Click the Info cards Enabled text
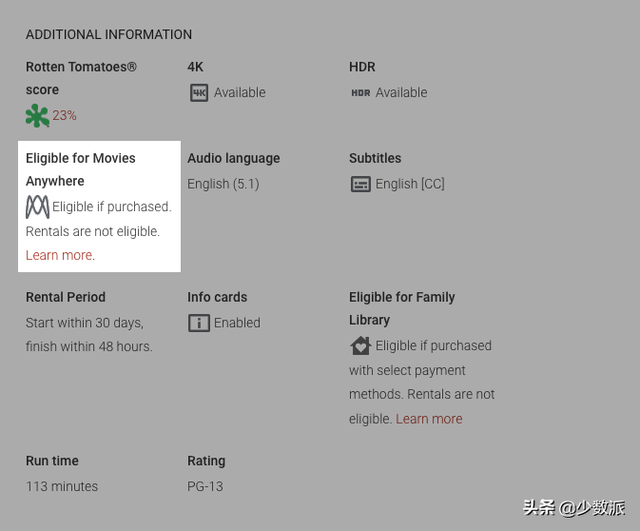 [x=237, y=323]
